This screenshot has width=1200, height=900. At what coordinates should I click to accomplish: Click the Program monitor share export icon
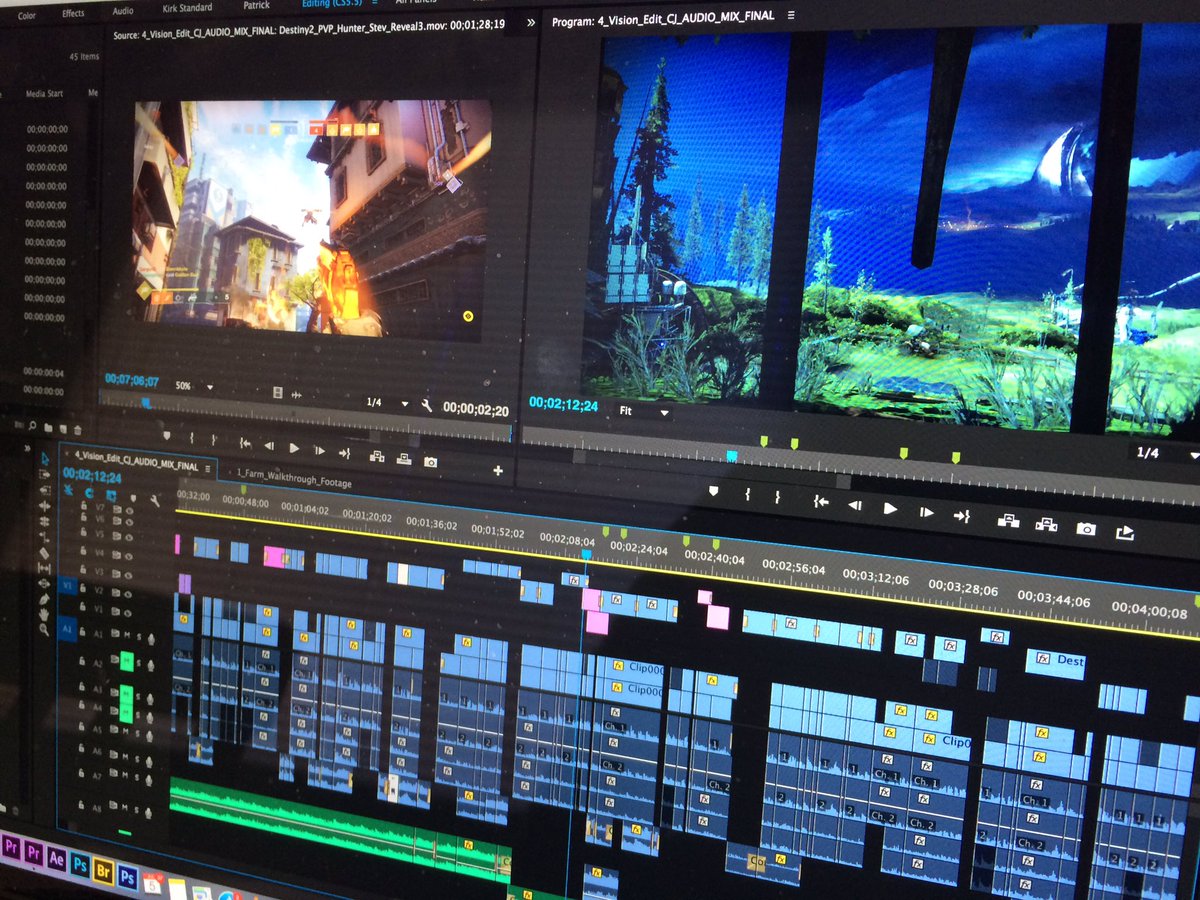click(x=1125, y=532)
